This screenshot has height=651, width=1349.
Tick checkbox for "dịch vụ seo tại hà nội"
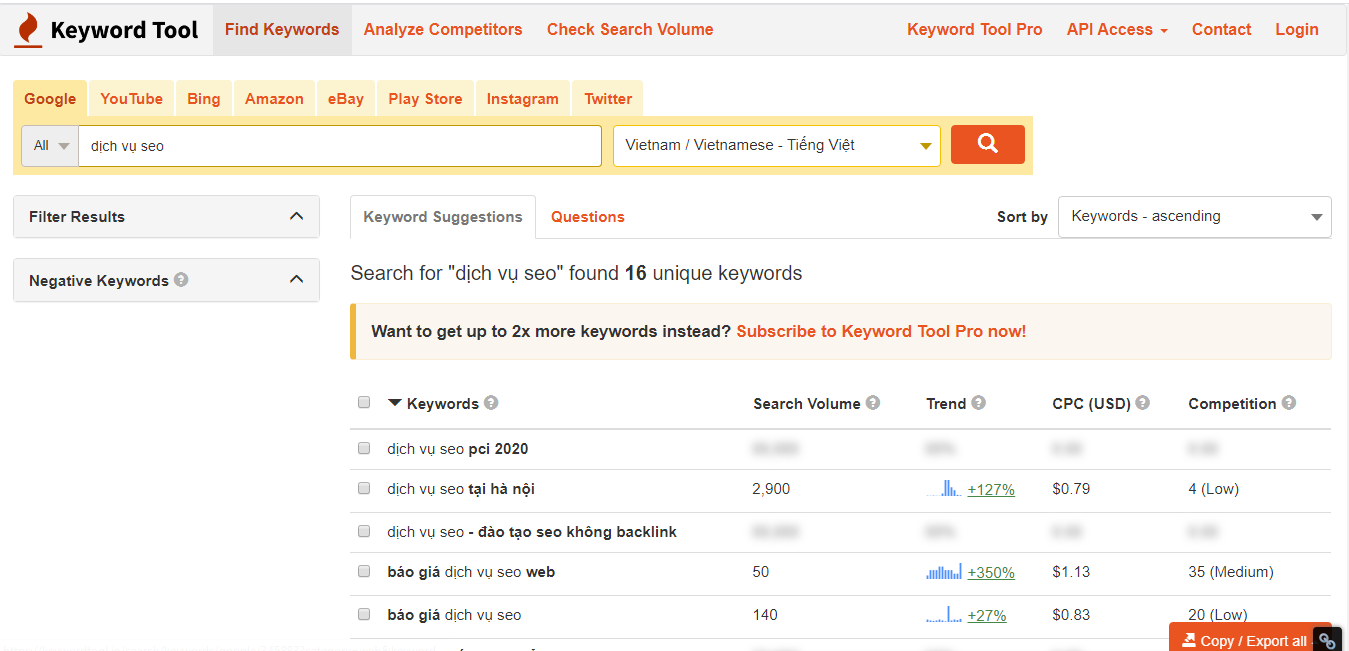364,489
